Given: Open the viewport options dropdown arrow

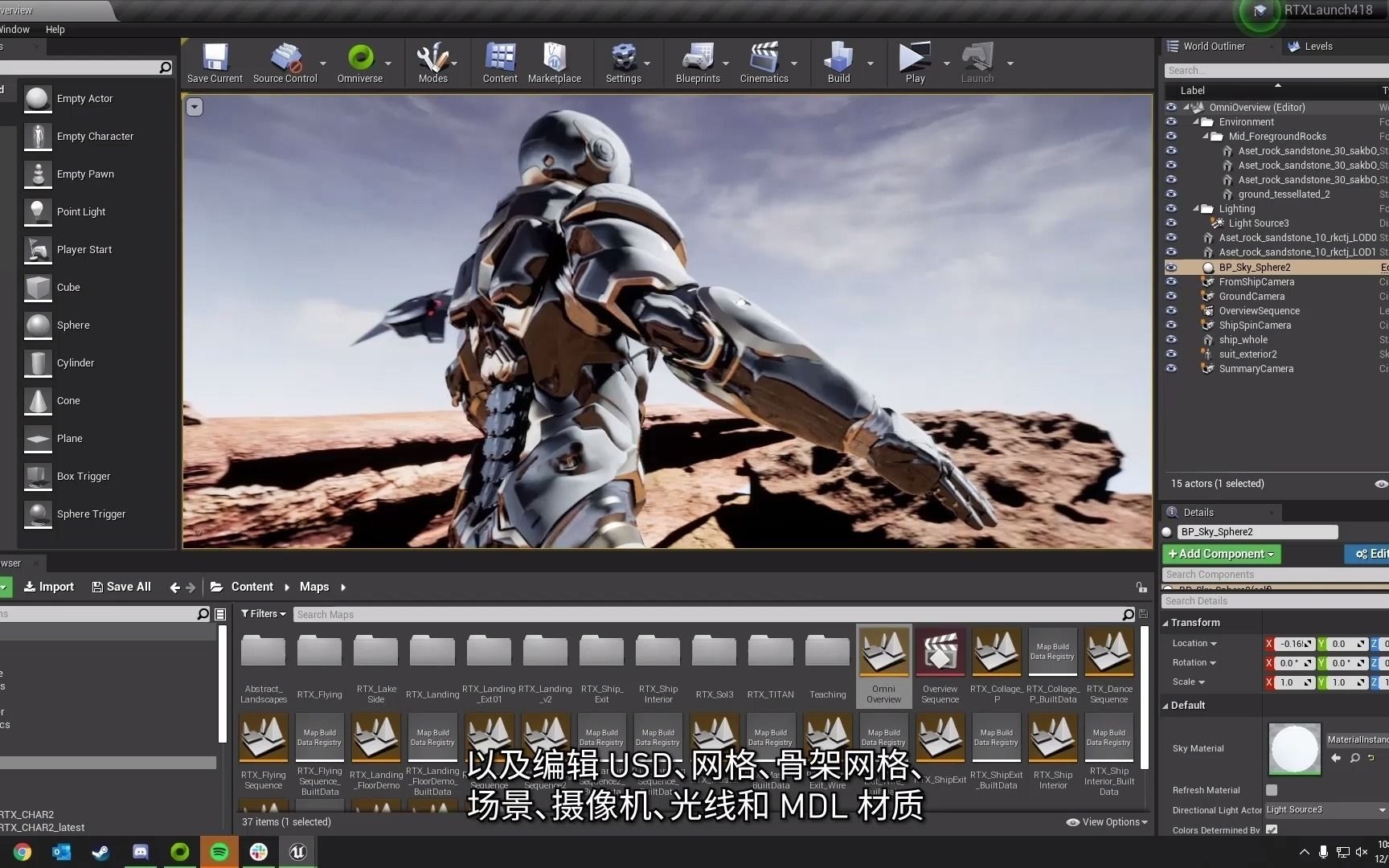Looking at the screenshot, I should pos(195,107).
